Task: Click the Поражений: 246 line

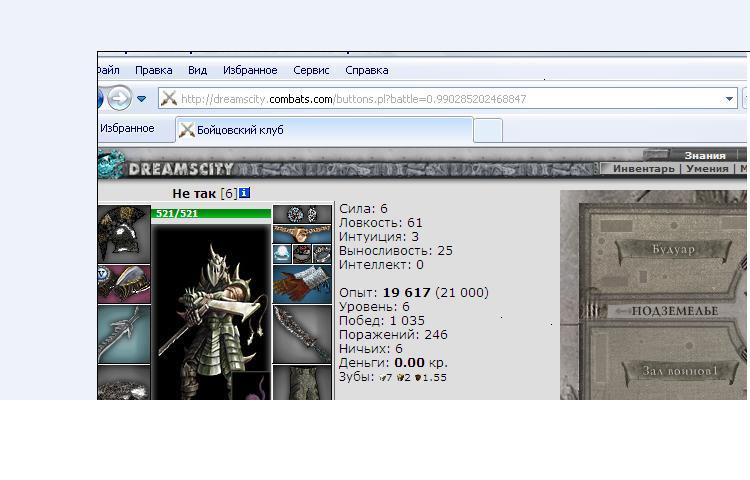Action: pyautogui.click(x=393, y=334)
